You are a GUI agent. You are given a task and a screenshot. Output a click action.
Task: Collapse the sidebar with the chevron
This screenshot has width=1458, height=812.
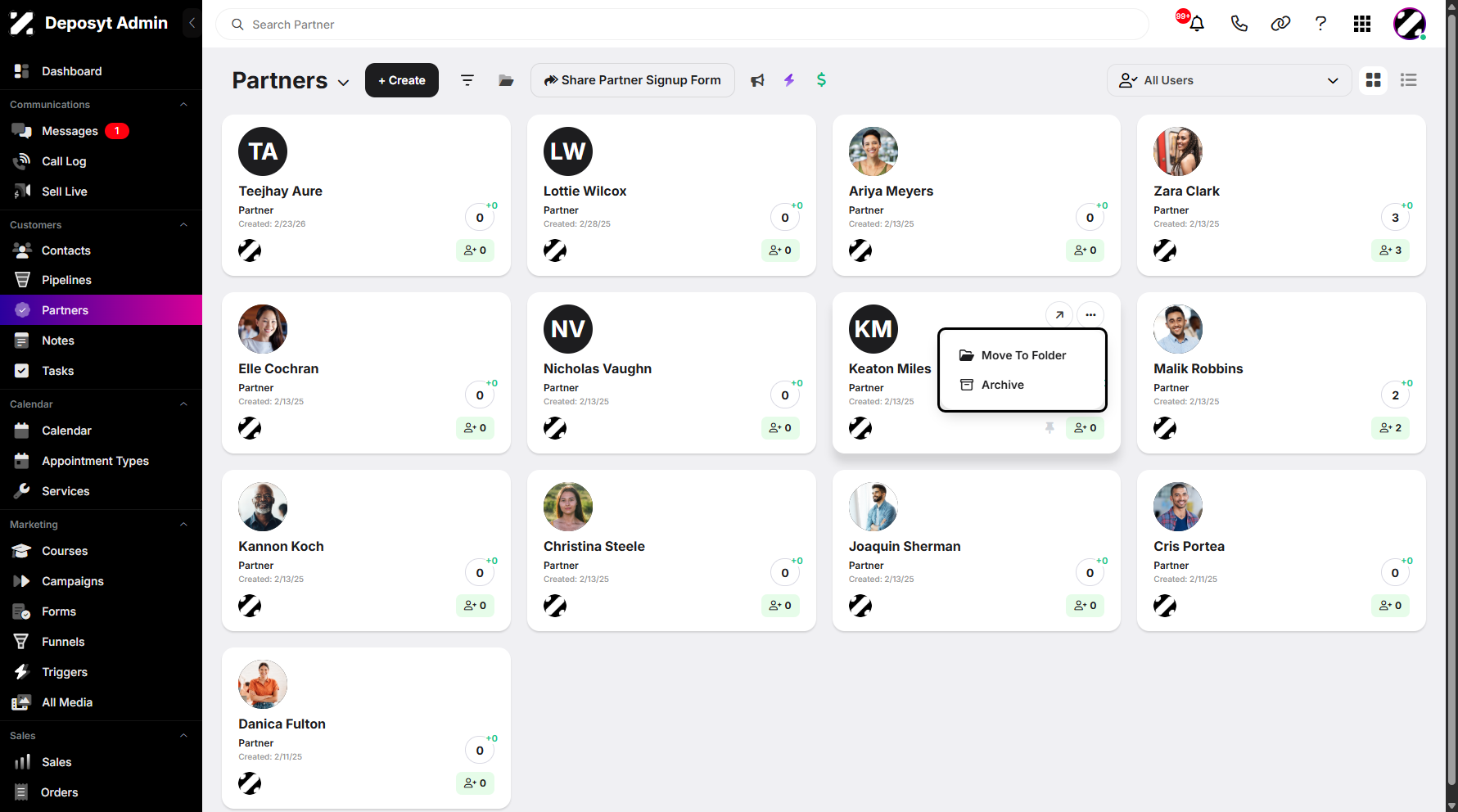[x=192, y=23]
